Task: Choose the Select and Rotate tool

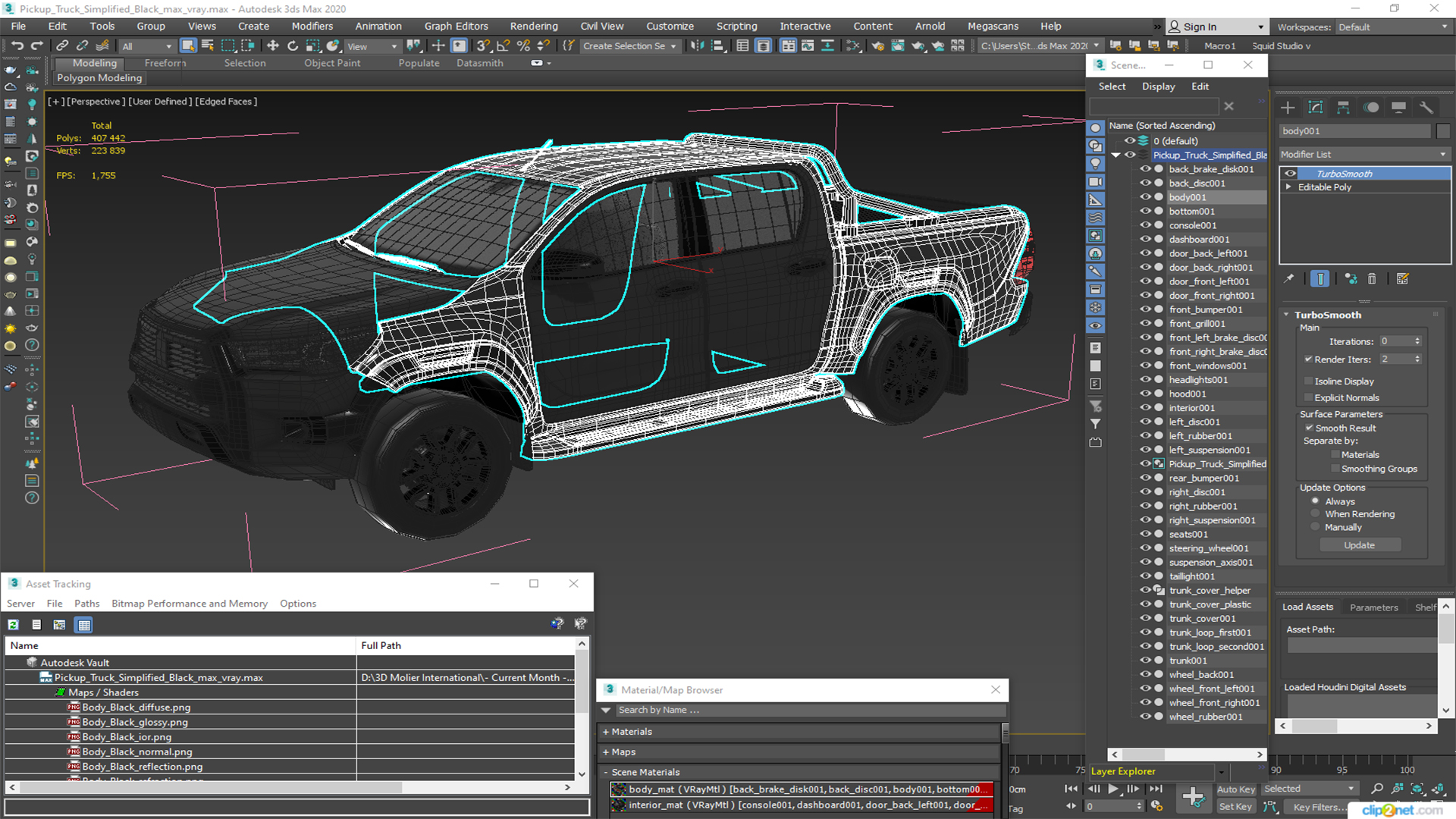Action: 293,46
